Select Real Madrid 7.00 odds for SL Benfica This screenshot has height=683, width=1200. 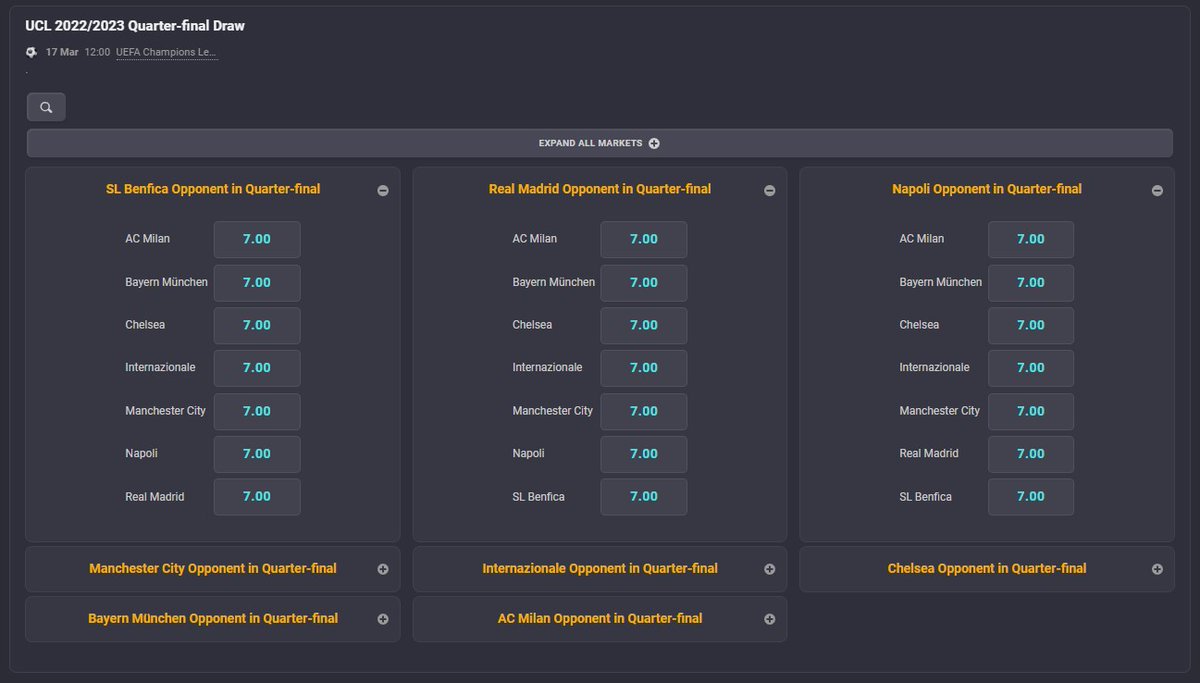257,497
